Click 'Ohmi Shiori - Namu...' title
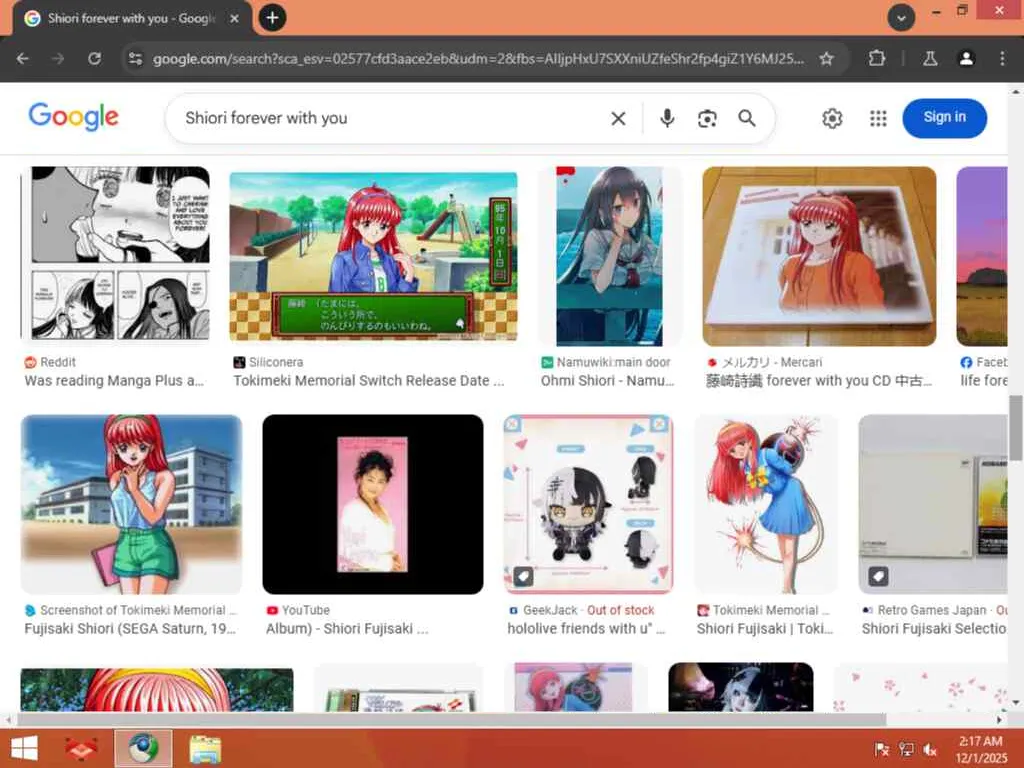Image resolution: width=1024 pixels, height=768 pixels. (607, 381)
